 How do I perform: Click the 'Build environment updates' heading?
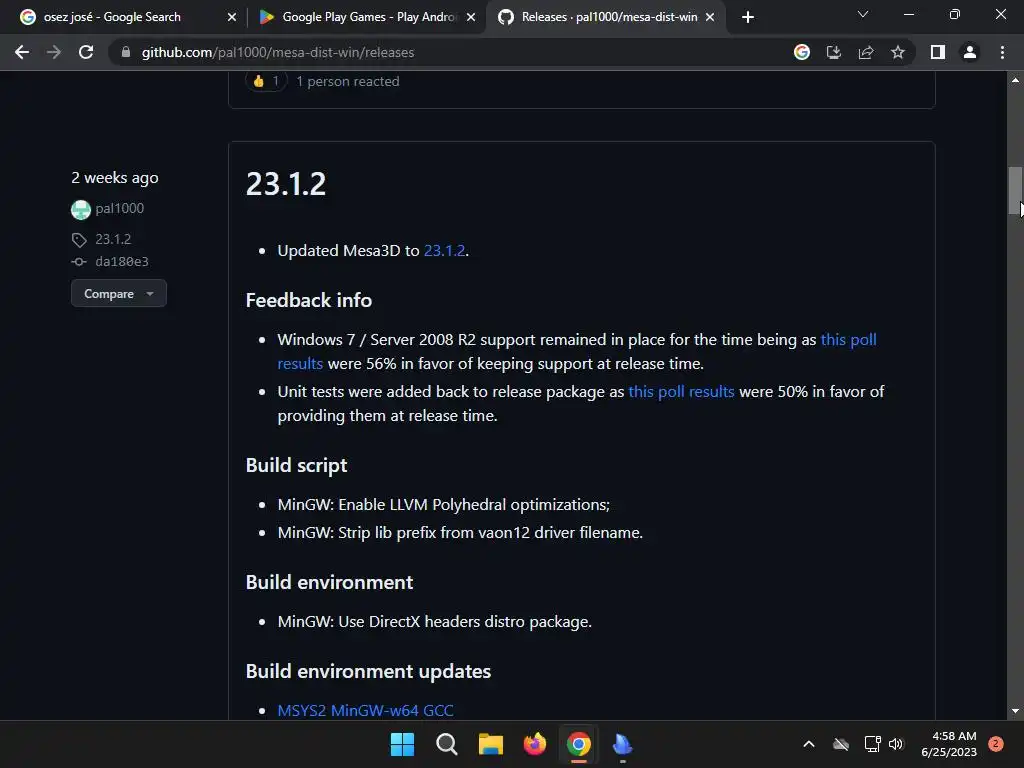[368, 671]
